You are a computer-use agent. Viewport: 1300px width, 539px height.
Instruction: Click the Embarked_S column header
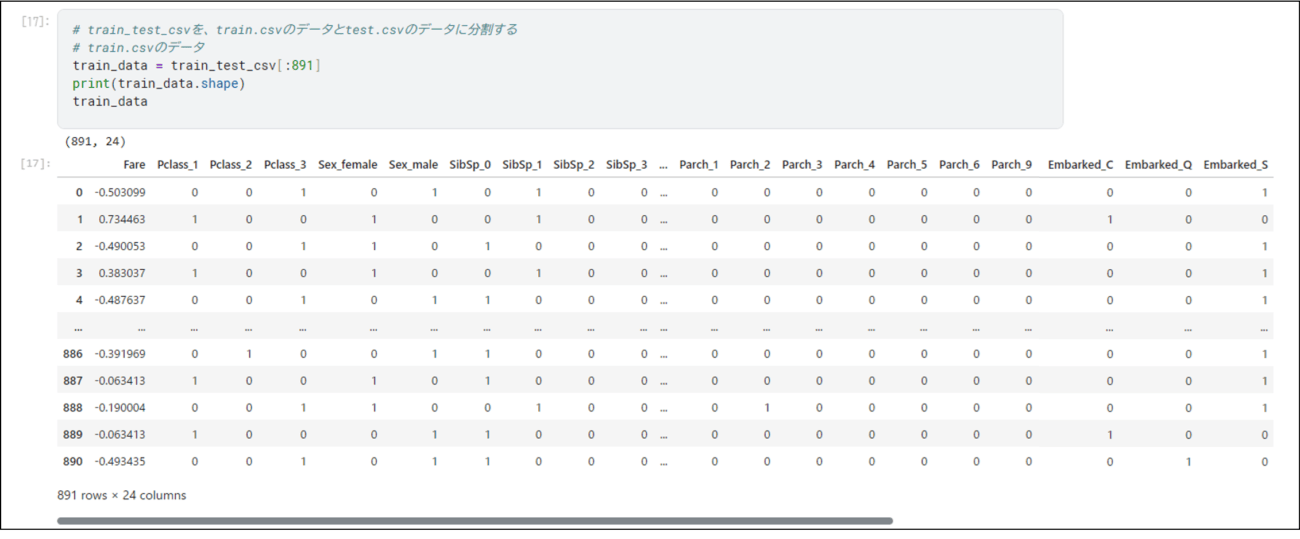(1235, 165)
